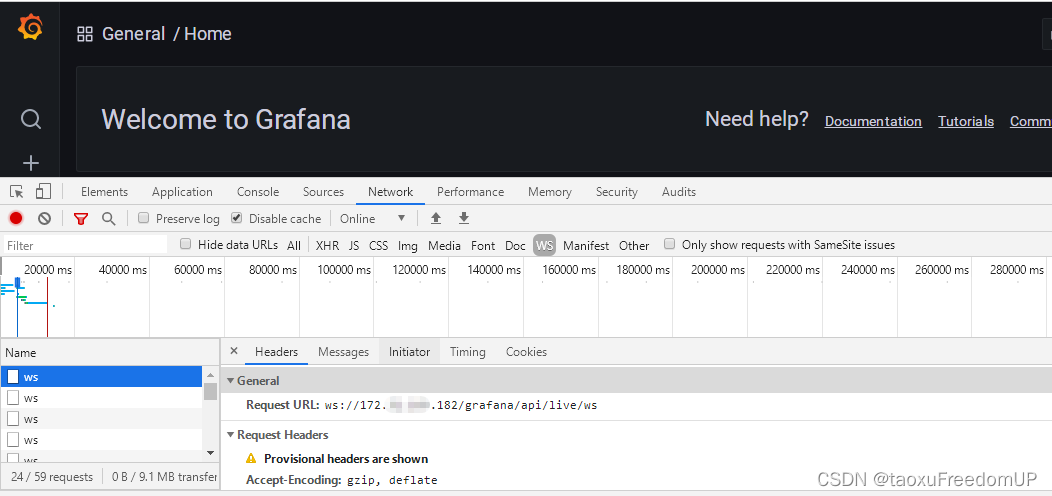The height and width of the screenshot is (496, 1052).
Task: Filter requests by All types
Action: pos(294,246)
